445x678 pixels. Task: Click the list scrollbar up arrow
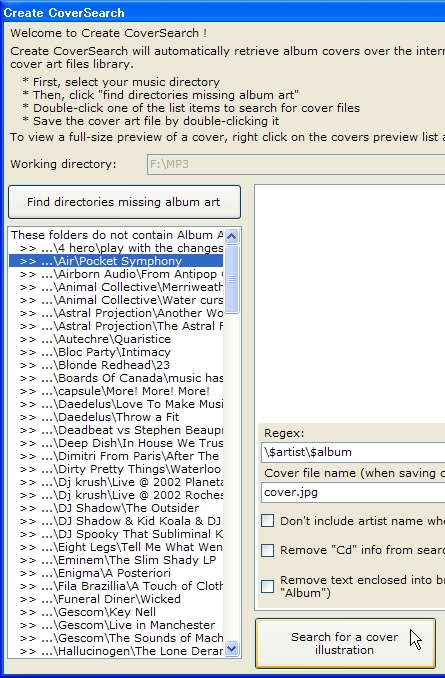[232, 236]
